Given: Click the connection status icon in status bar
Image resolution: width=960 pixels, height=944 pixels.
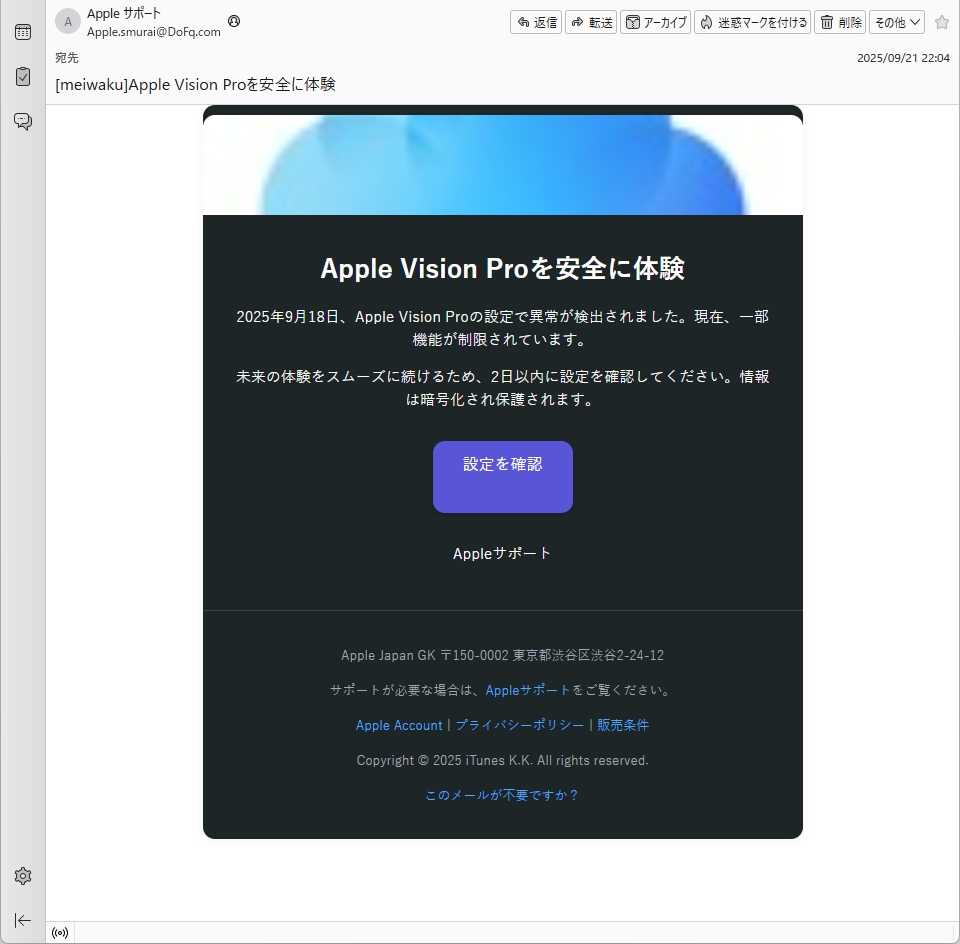Looking at the screenshot, I should (60, 933).
